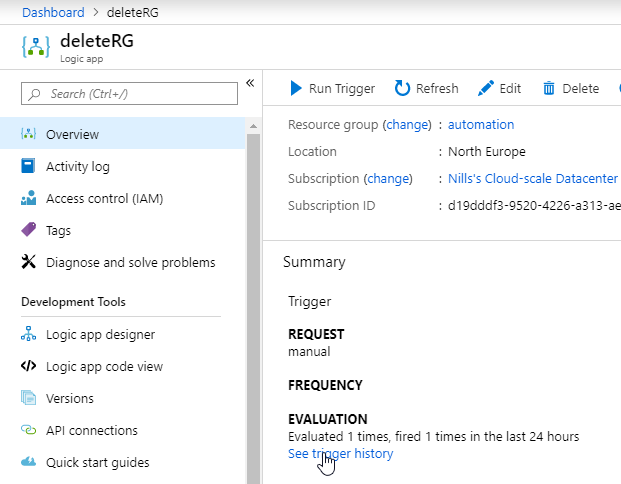Click the purple Tags icon

28,230
